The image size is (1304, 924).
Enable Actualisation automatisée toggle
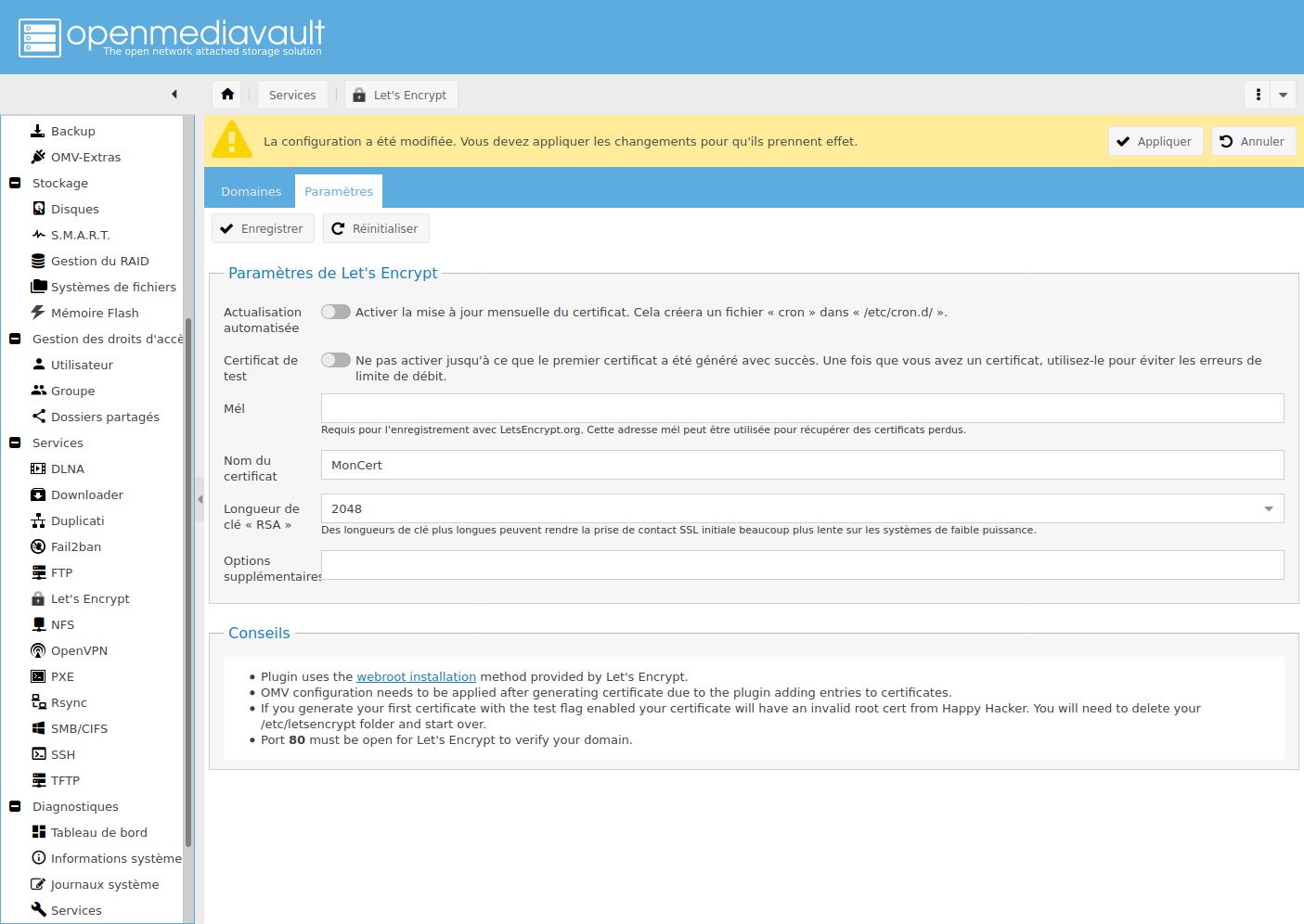(x=335, y=313)
